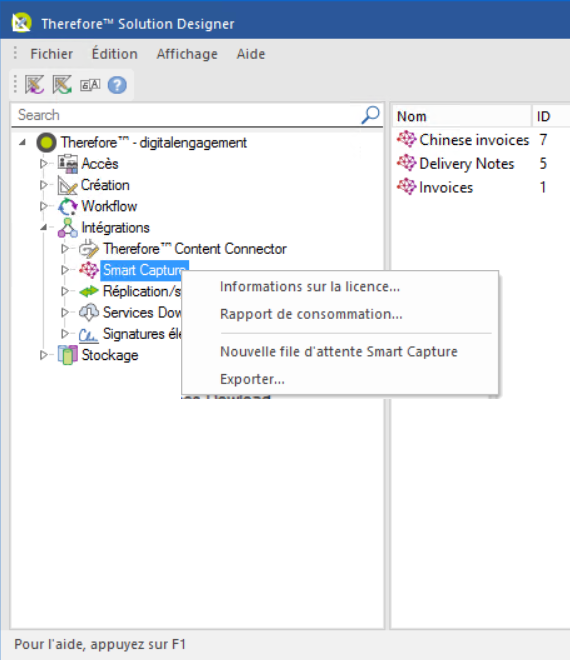Click the Réplication green arrows icon
Screen dimensions: 570x660
(x=89, y=291)
